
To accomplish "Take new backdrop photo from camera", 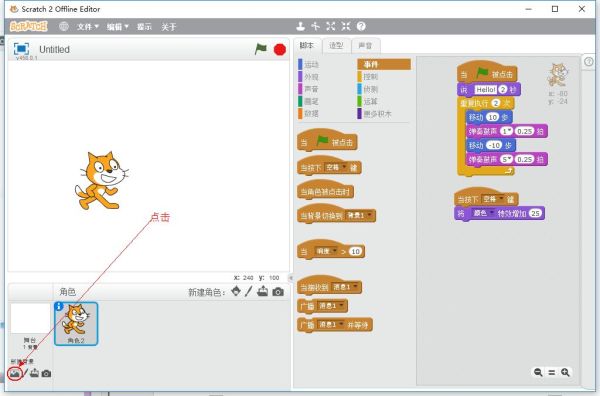I will (46, 373).
